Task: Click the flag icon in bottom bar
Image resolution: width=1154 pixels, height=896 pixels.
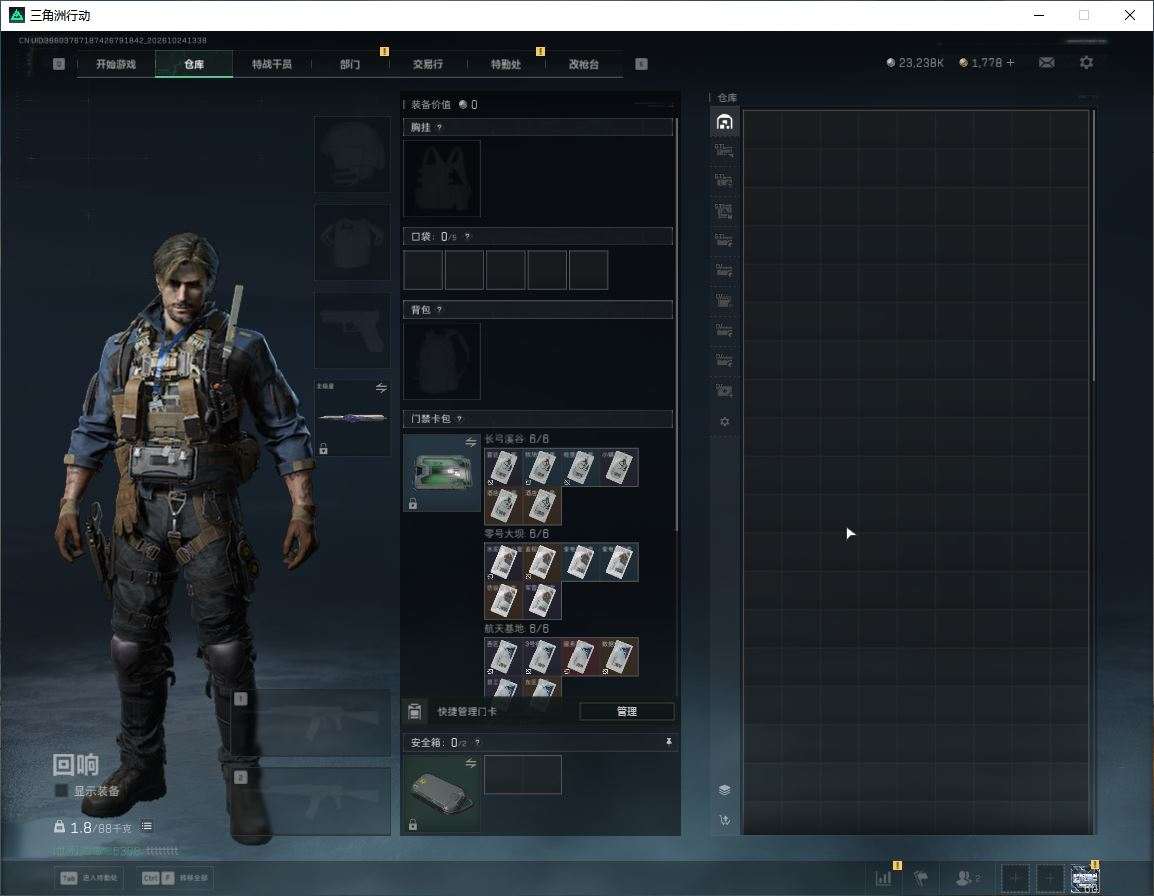Action: click(921, 878)
